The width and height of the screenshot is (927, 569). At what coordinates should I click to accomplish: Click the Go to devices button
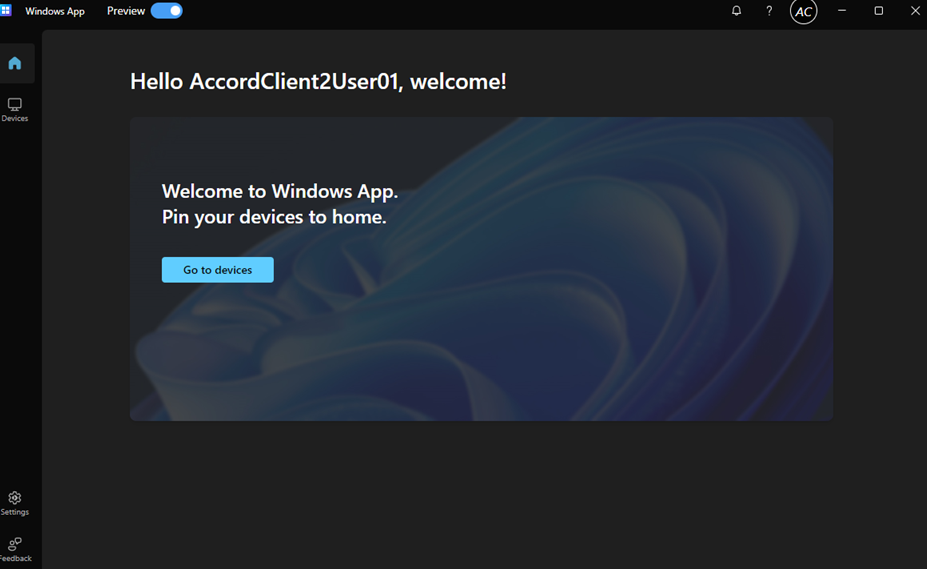pos(218,270)
